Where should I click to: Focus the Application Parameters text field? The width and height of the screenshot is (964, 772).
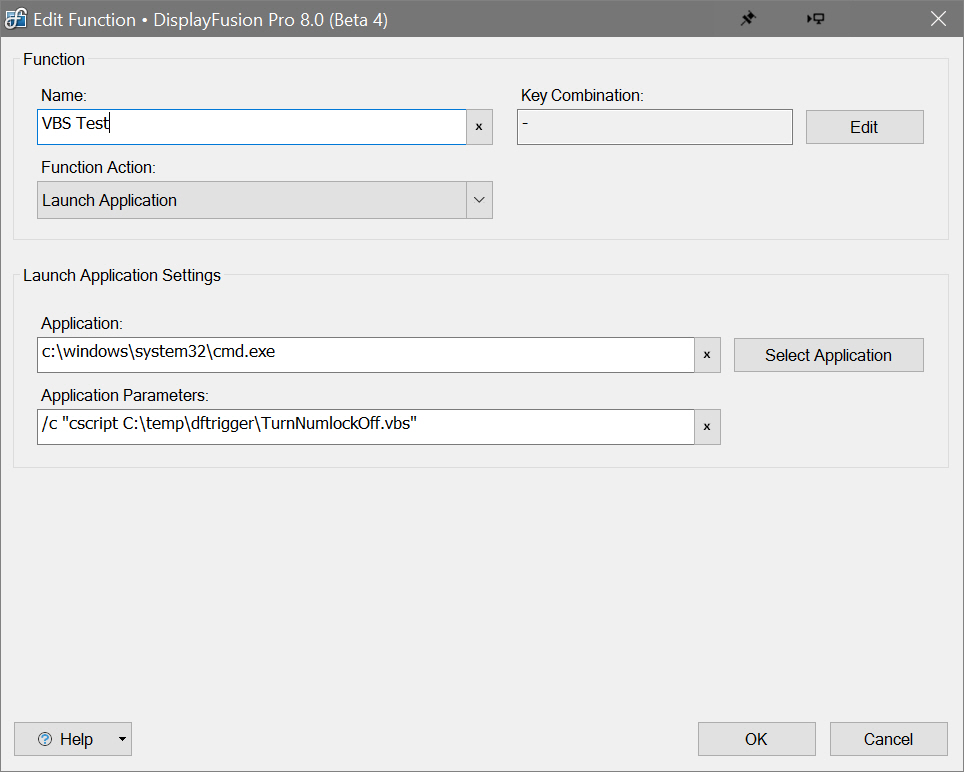[x=365, y=427]
